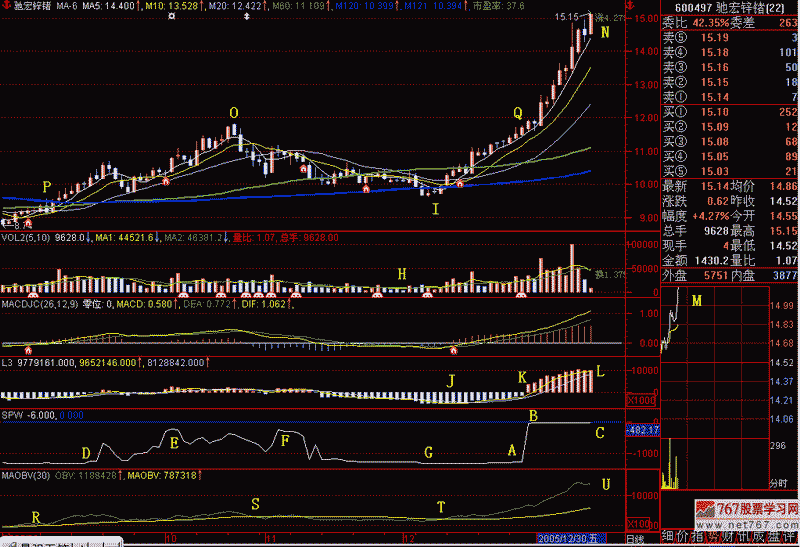The height and width of the screenshot is (547, 800).
Task: Click the X1000 scale icon in L3 panel
Action: point(639,400)
